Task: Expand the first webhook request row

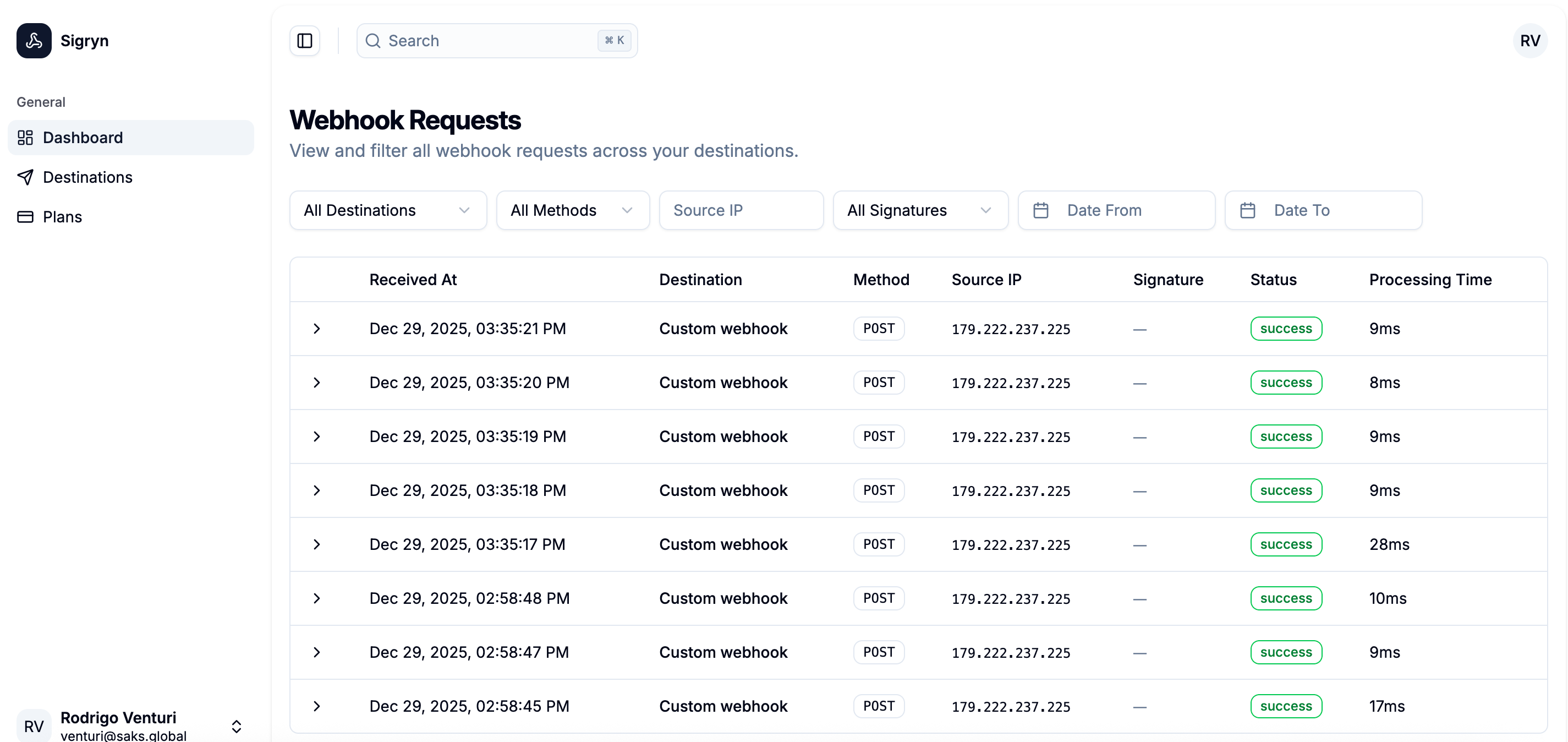Action: click(316, 329)
